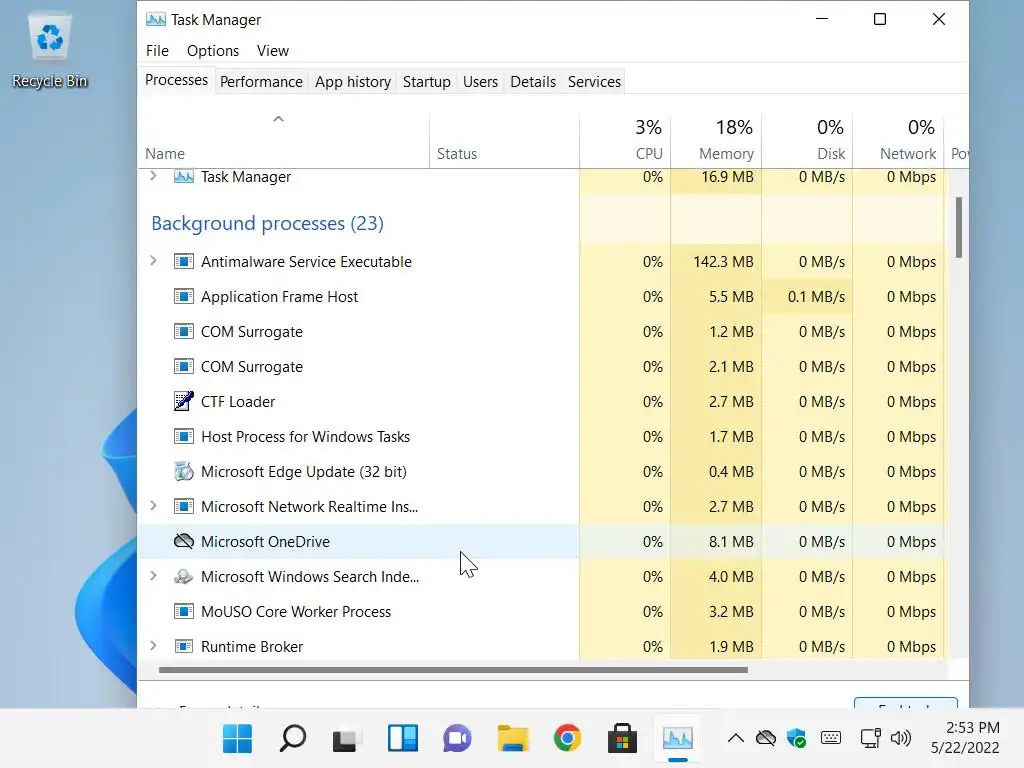Expand Microsoft Windows Search Indexer row
This screenshot has width=1024, height=768.
pos(153,575)
